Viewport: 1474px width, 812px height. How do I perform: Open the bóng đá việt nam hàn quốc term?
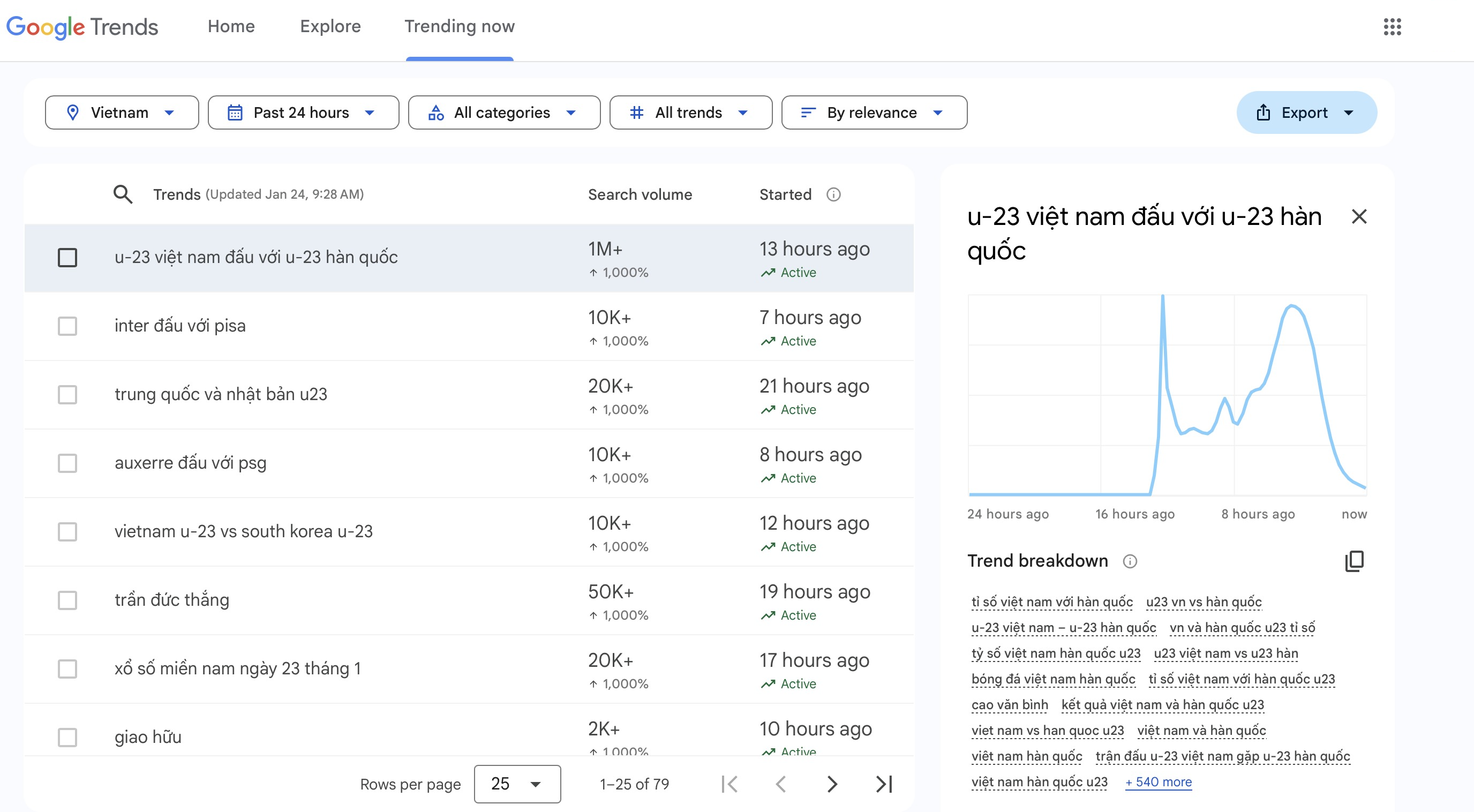pos(1053,679)
